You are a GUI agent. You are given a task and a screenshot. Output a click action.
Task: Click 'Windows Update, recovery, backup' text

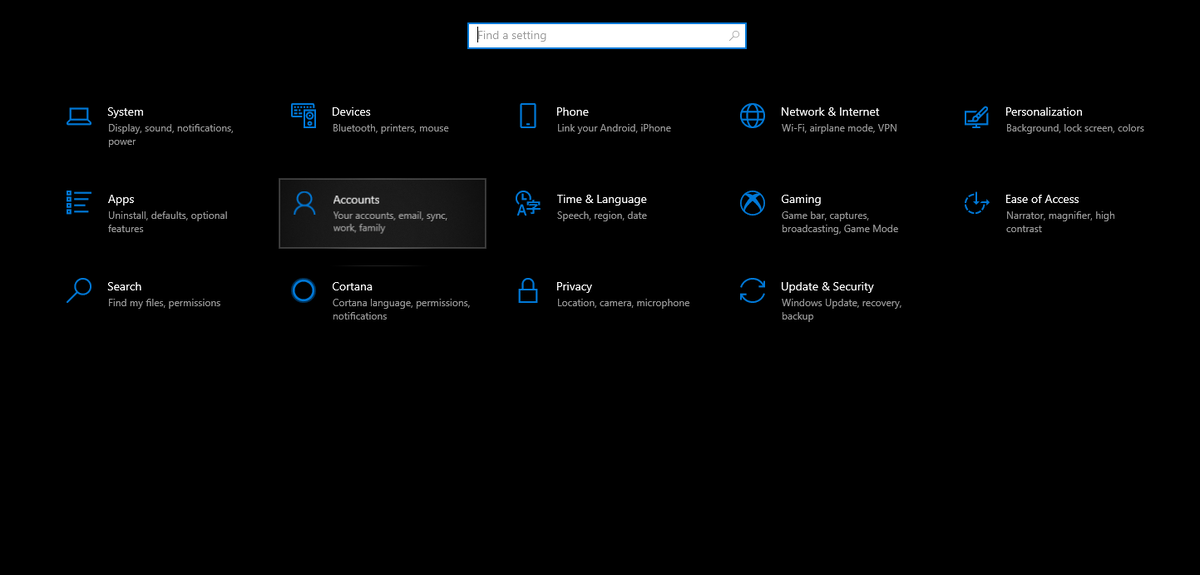pos(841,309)
